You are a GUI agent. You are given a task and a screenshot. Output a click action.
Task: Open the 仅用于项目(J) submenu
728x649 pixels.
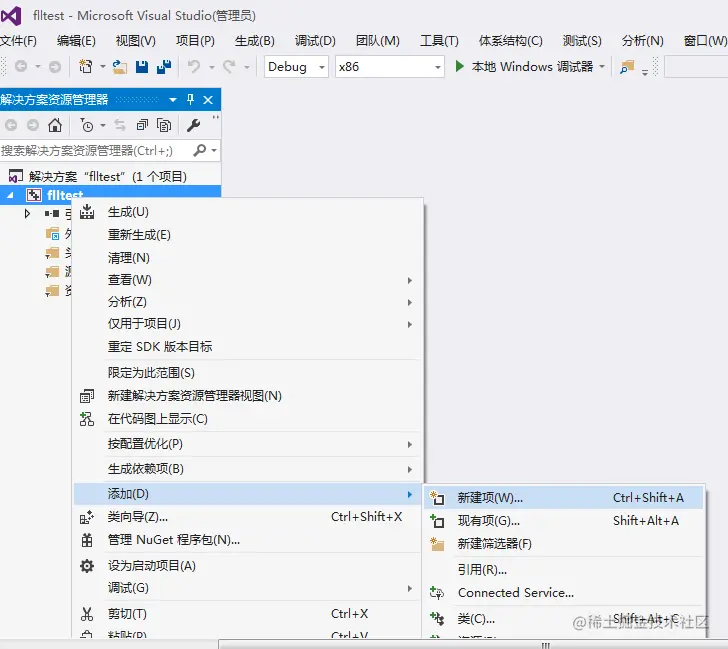(248, 324)
